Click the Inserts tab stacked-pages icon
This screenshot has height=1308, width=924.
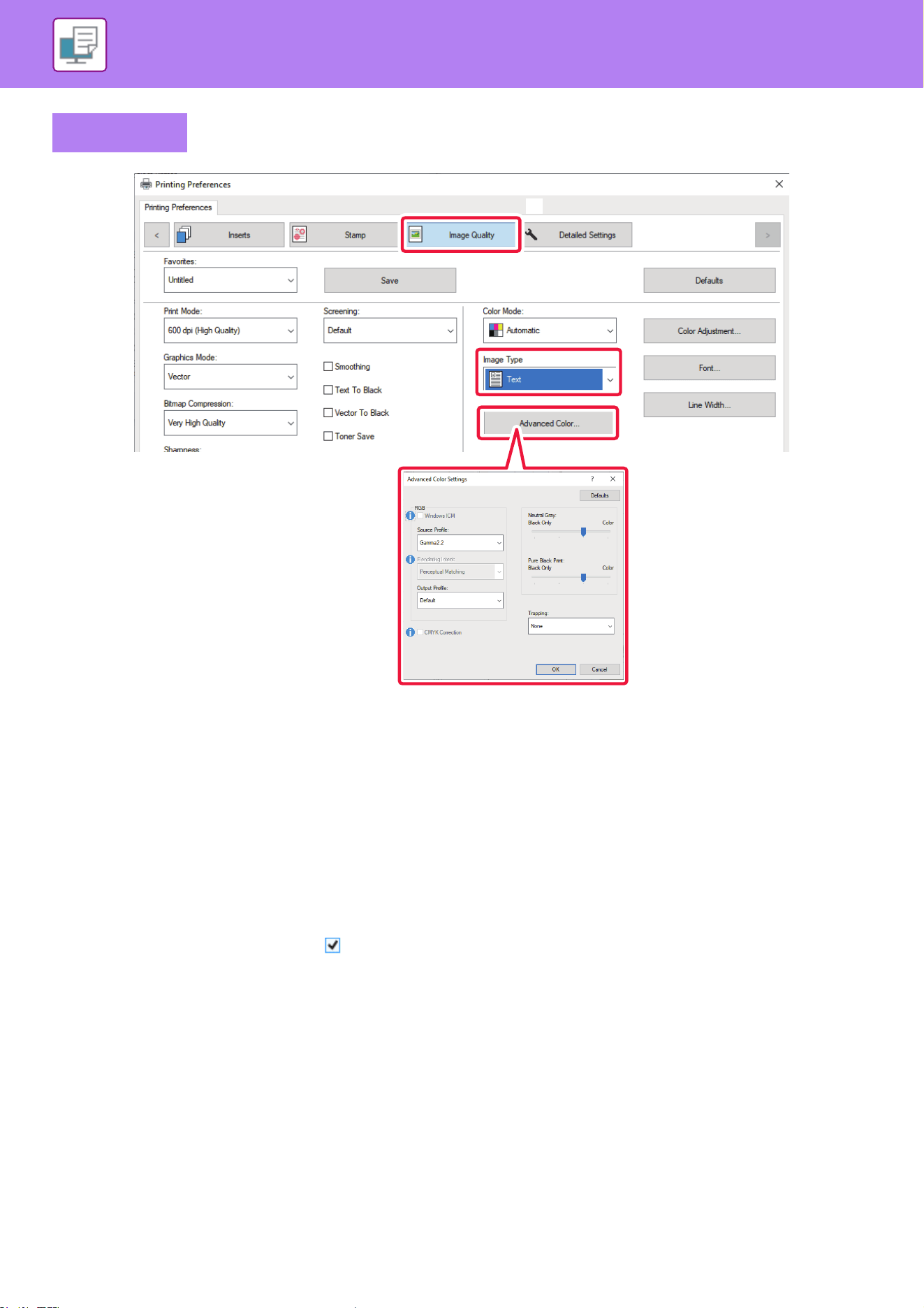pos(184,235)
